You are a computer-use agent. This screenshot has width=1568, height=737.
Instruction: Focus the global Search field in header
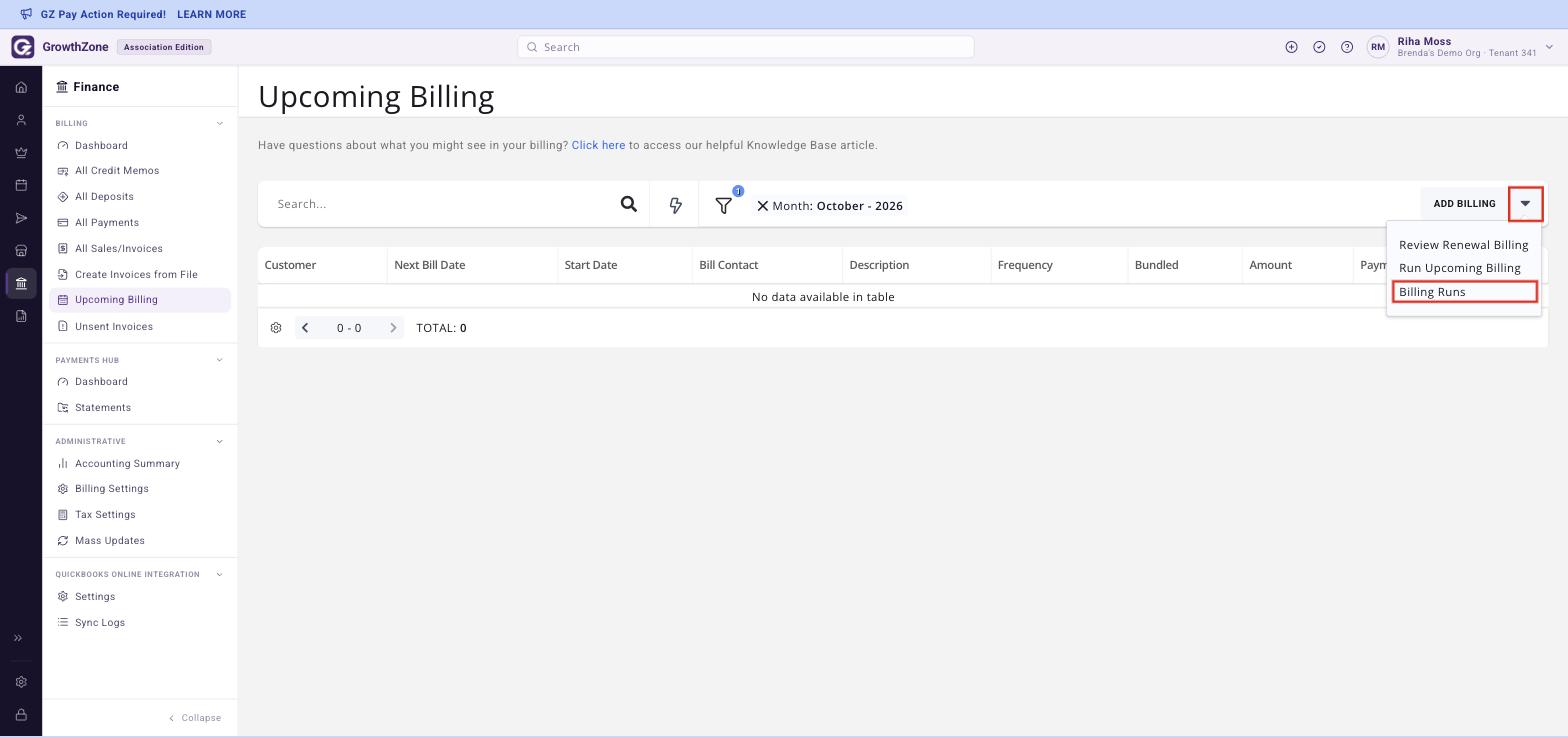746,47
